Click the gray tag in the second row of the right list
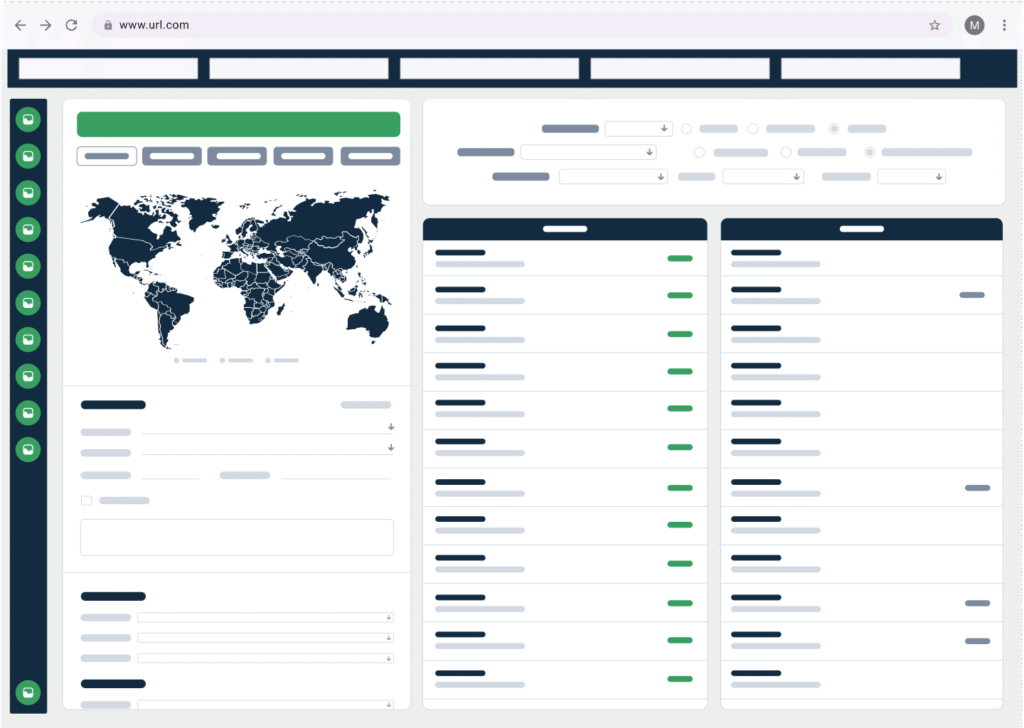The height and width of the screenshot is (728, 1024). (971, 295)
